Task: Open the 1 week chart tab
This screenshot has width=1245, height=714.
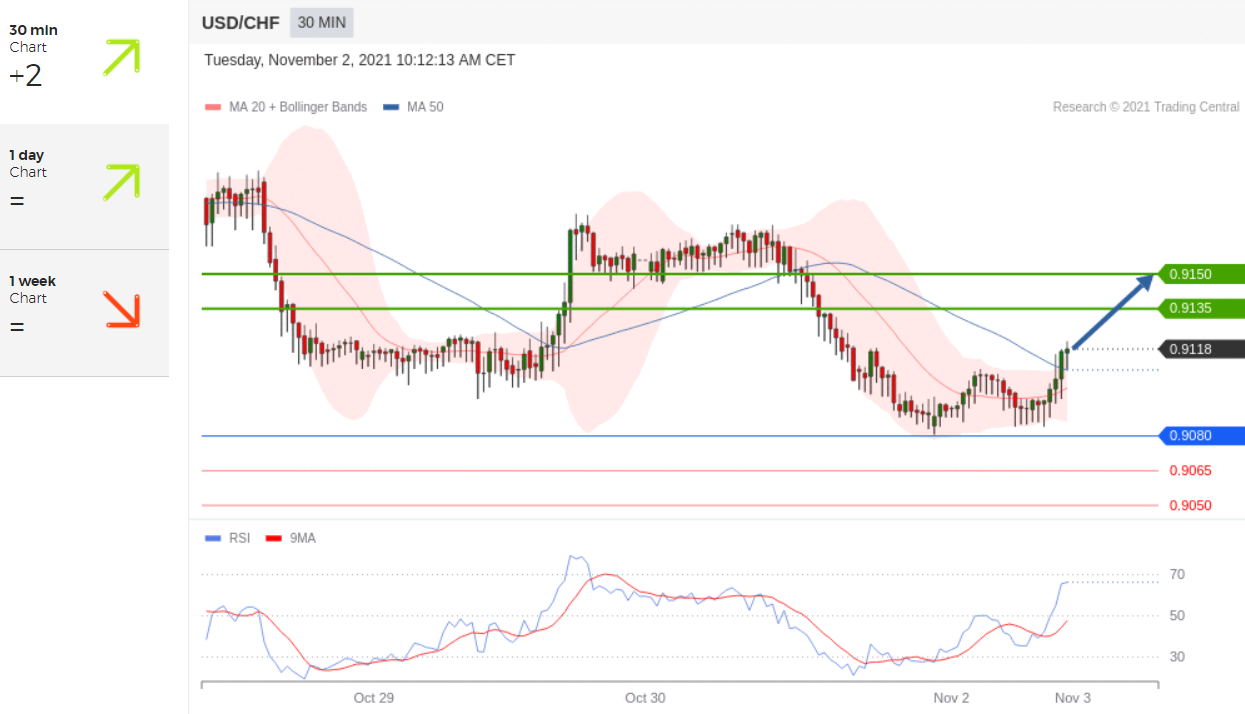Action: point(84,313)
